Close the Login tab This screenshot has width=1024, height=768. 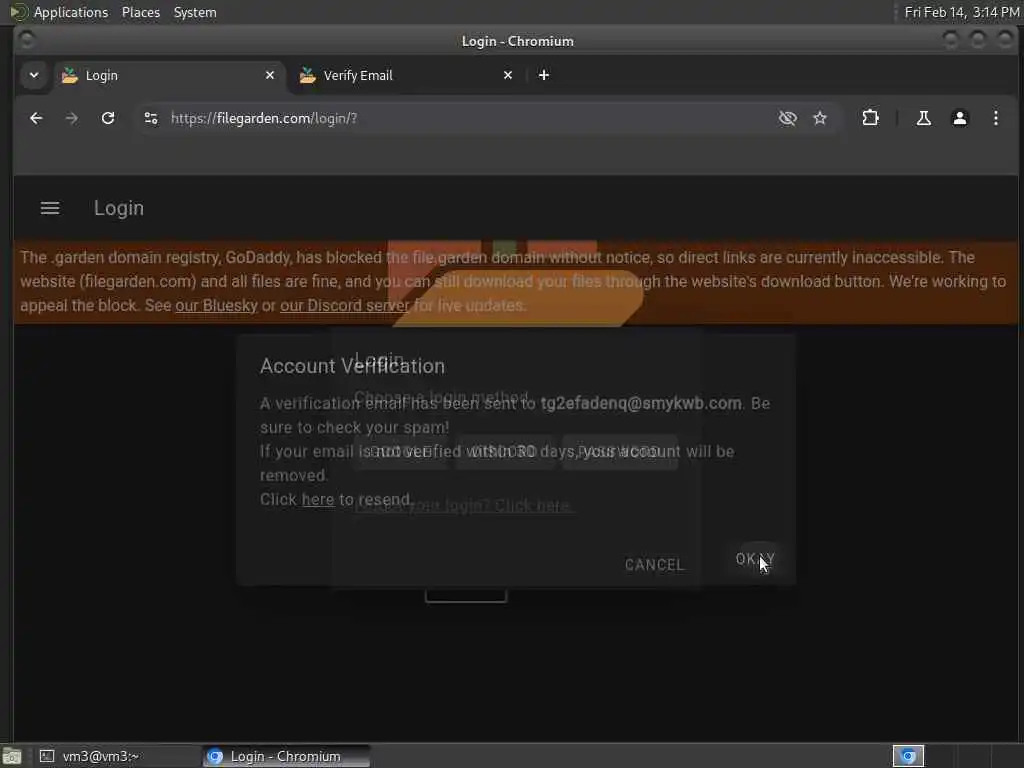pyautogui.click(x=270, y=75)
